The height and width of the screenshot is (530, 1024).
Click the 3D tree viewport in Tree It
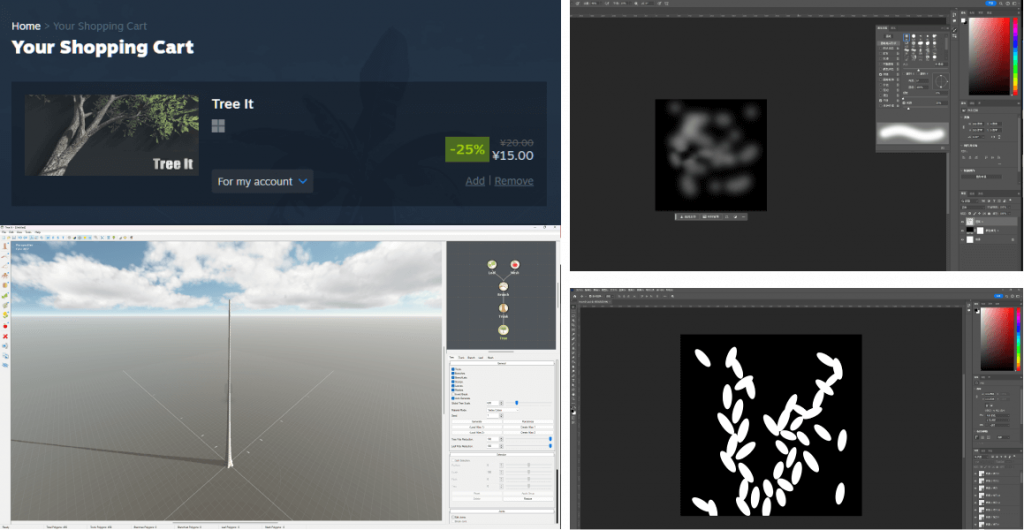227,381
